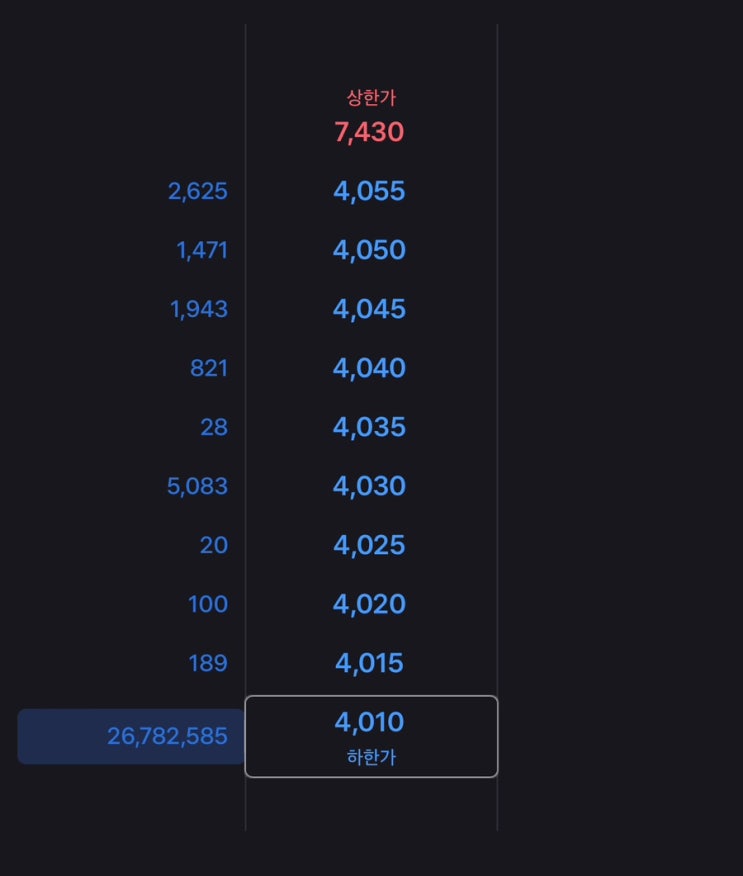Click the 189 sell quantity
This screenshot has width=743, height=876.
pos(208,664)
